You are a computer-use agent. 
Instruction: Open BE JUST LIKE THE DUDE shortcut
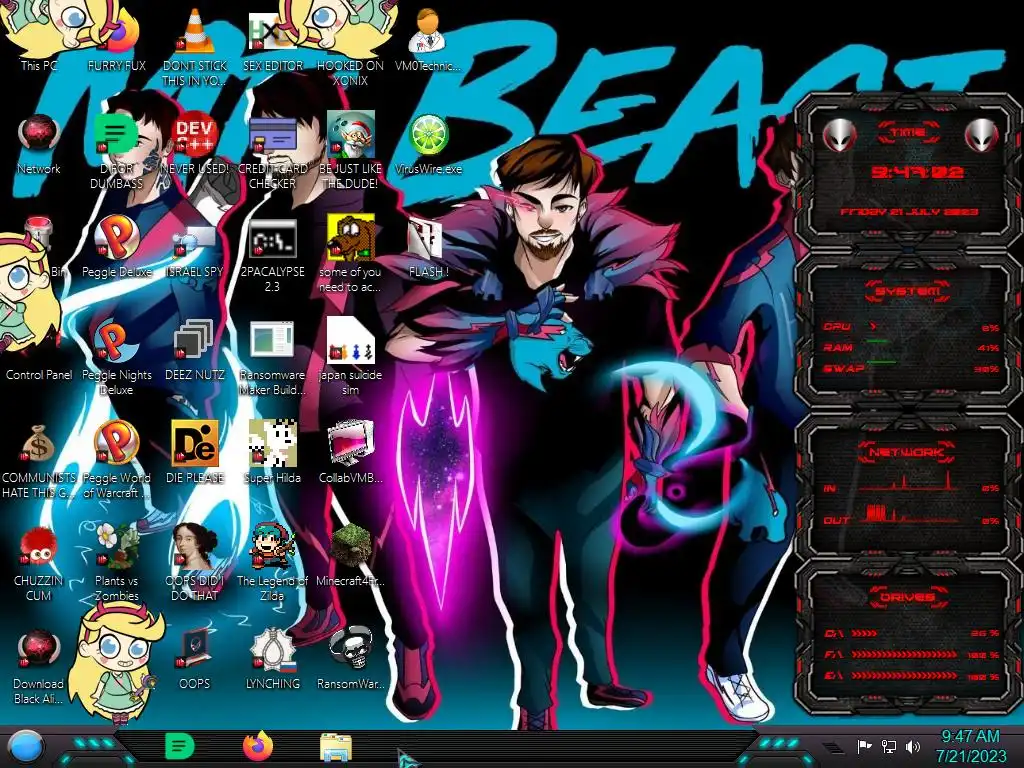click(x=350, y=152)
